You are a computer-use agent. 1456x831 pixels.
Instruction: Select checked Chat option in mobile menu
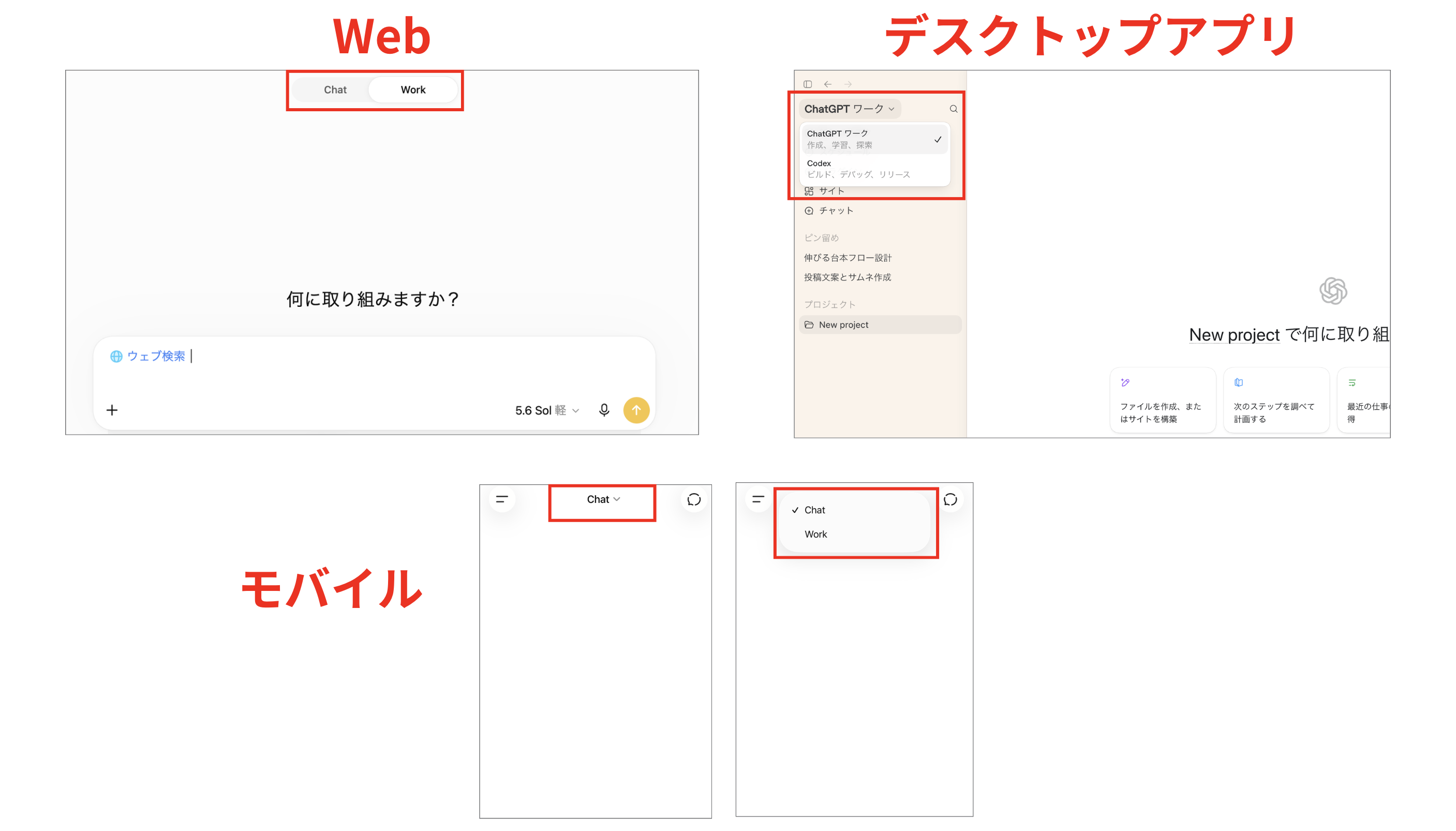coord(855,510)
